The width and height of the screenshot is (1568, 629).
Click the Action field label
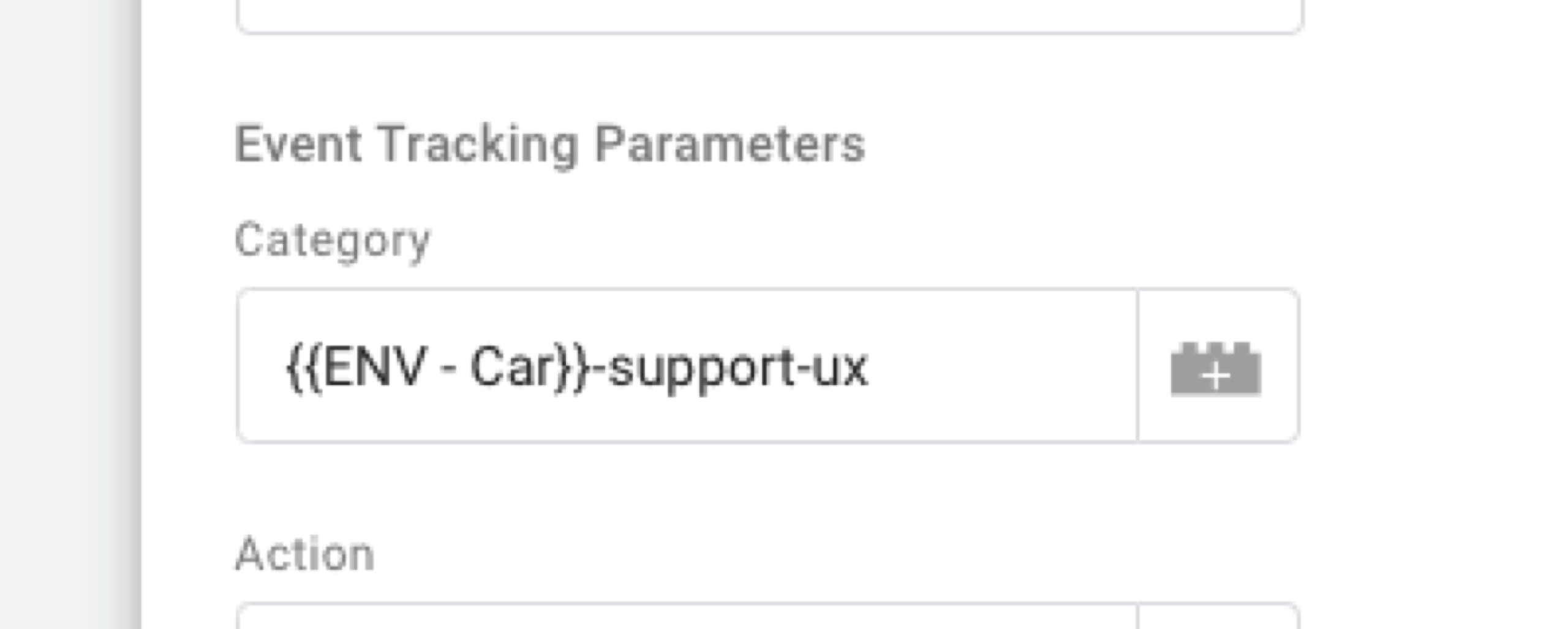(304, 554)
